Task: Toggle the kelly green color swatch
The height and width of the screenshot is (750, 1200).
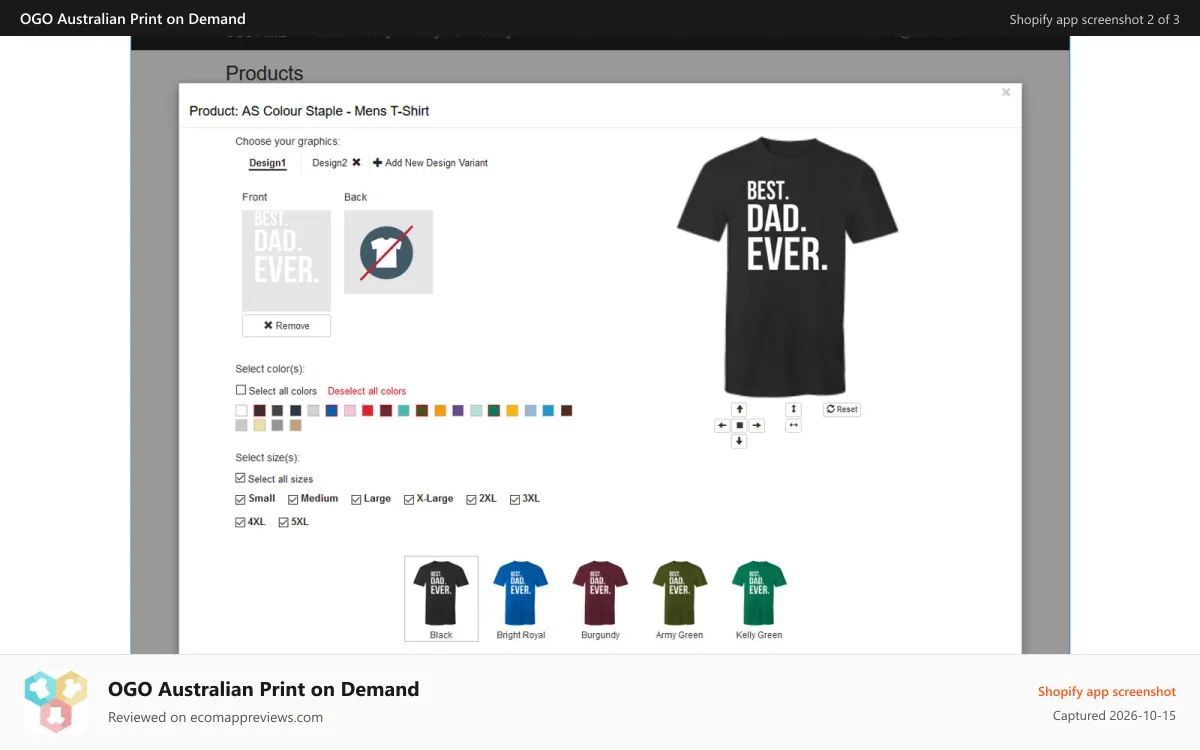Action: (x=494, y=411)
